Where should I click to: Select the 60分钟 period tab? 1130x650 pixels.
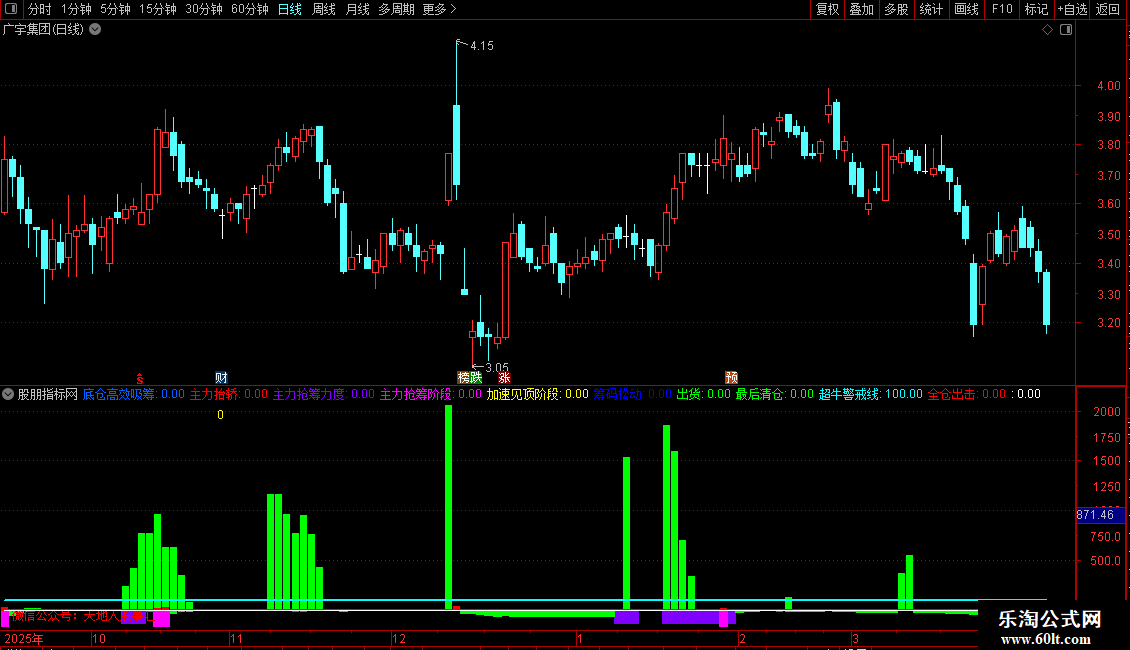(249, 9)
